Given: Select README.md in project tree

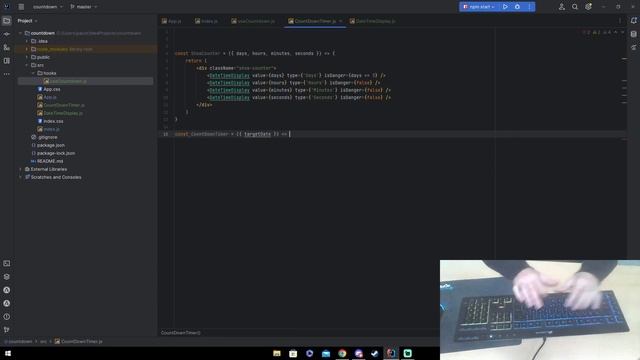Looking at the screenshot, I should click(x=47, y=161).
